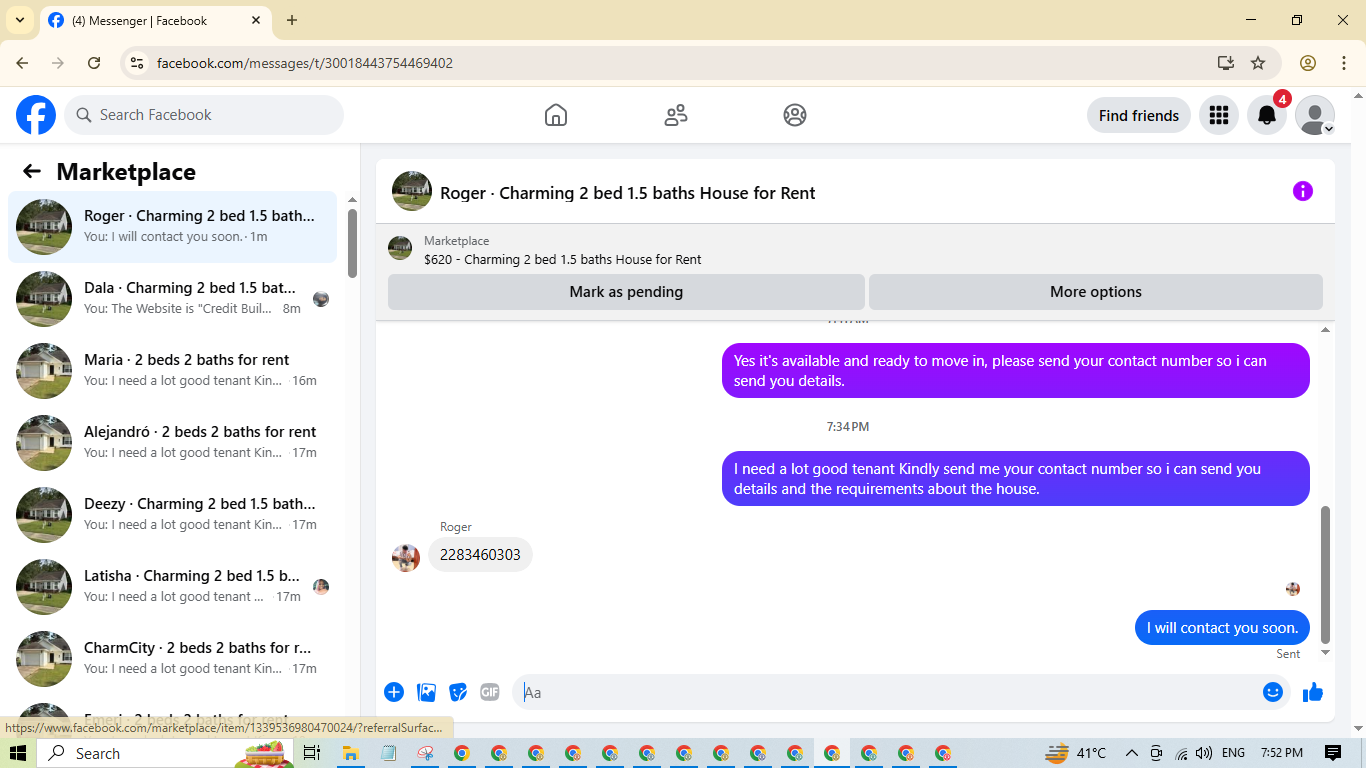Open the clock showing 7:52 PM
The image size is (1366, 768).
[x=1282, y=753]
